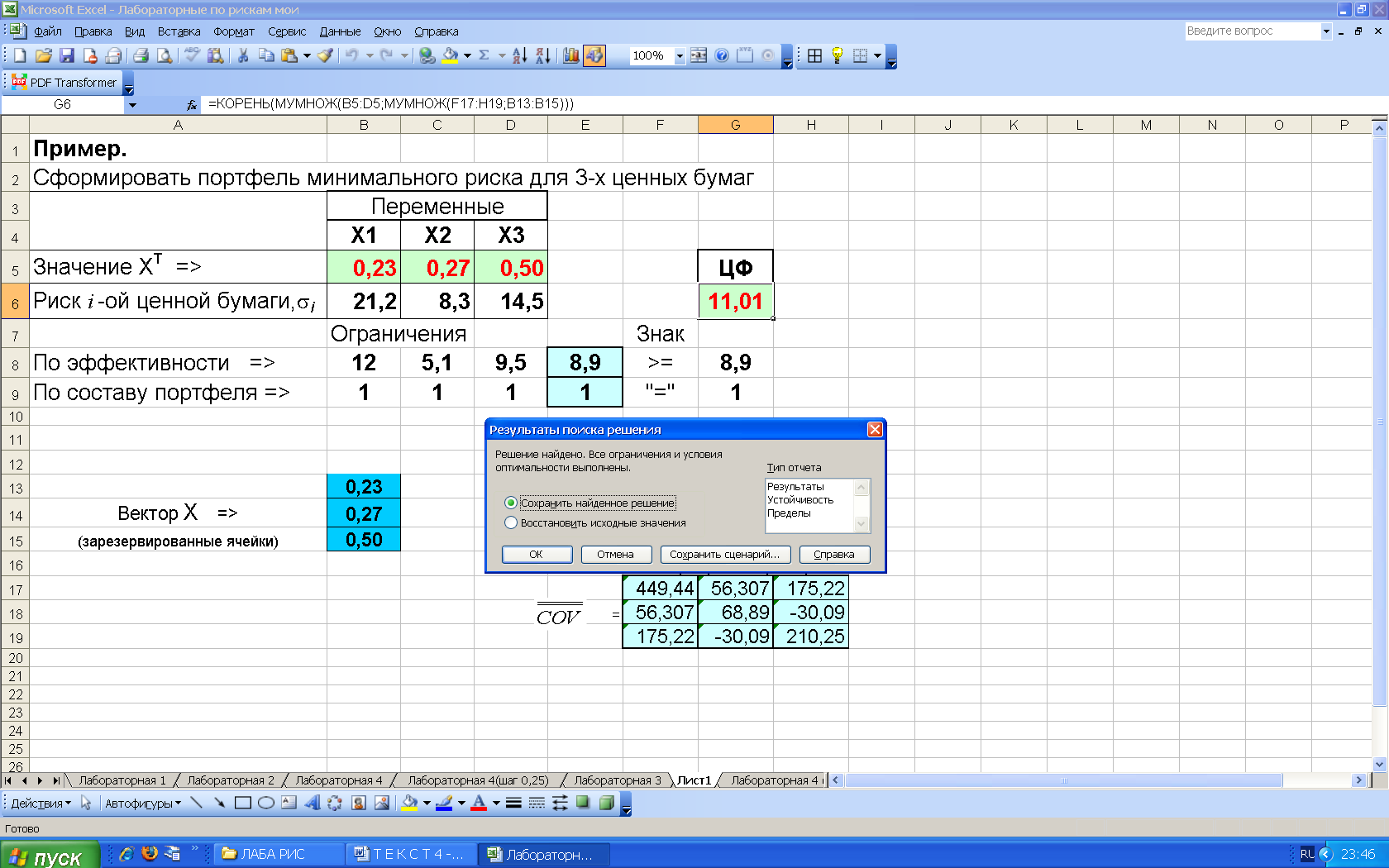Click the Справка button in the dialog
Screen dimensions: 1389x868
(834, 555)
